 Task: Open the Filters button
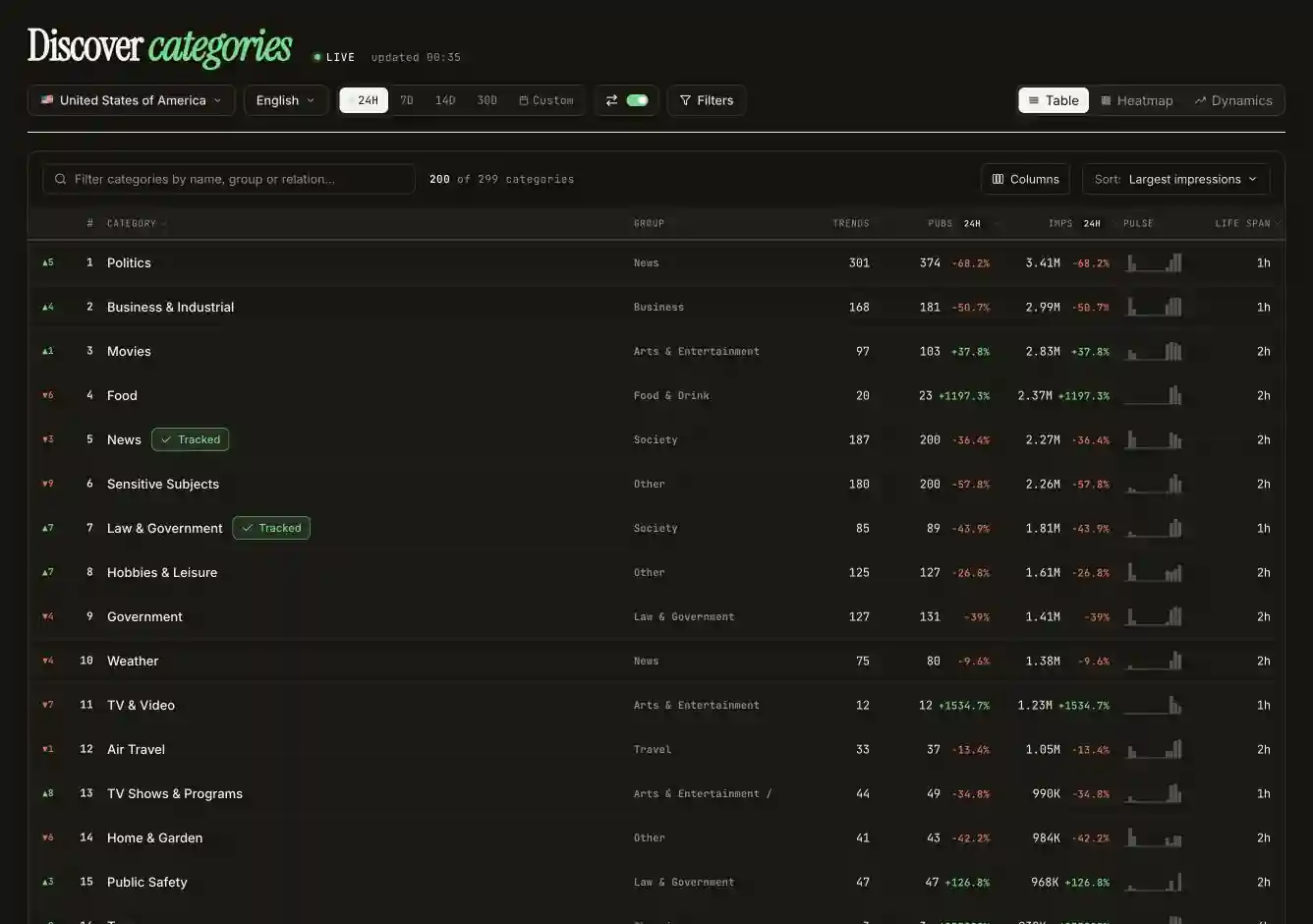coord(707,100)
